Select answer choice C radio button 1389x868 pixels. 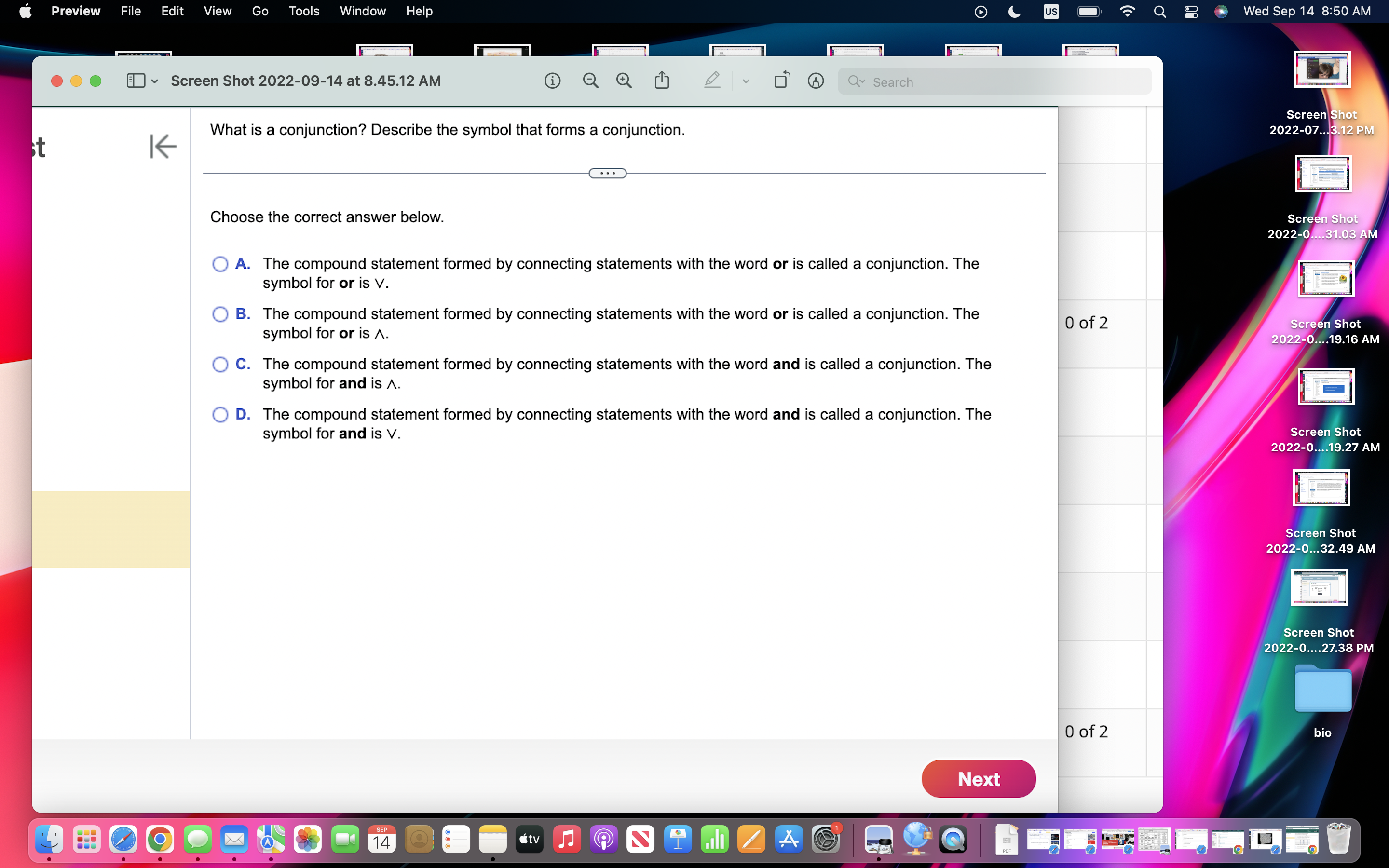click(x=220, y=365)
